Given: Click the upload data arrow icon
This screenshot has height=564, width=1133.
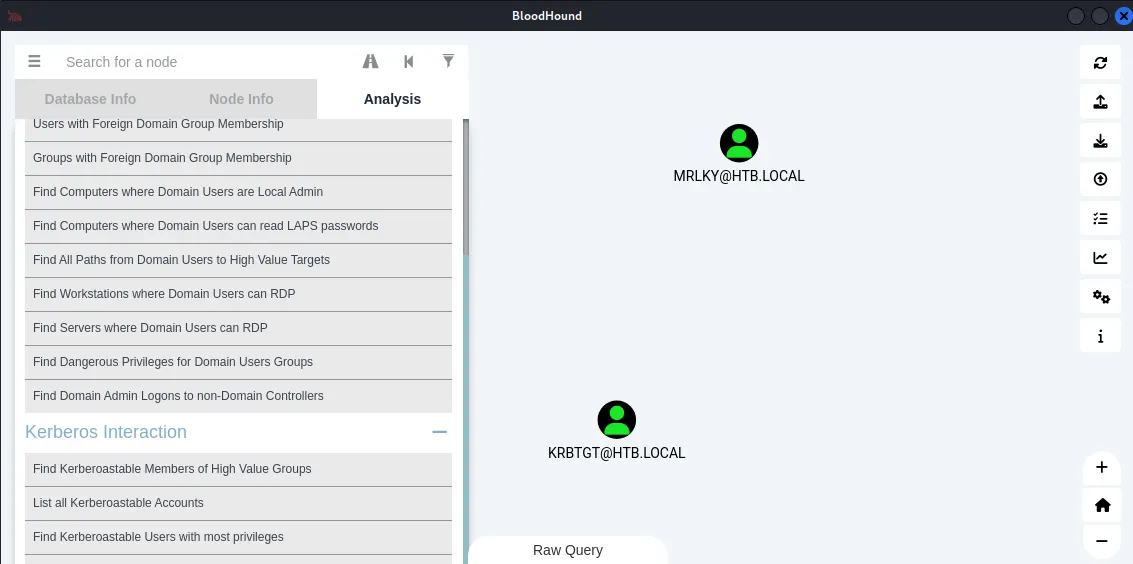Looking at the screenshot, I should (1100, 179).
